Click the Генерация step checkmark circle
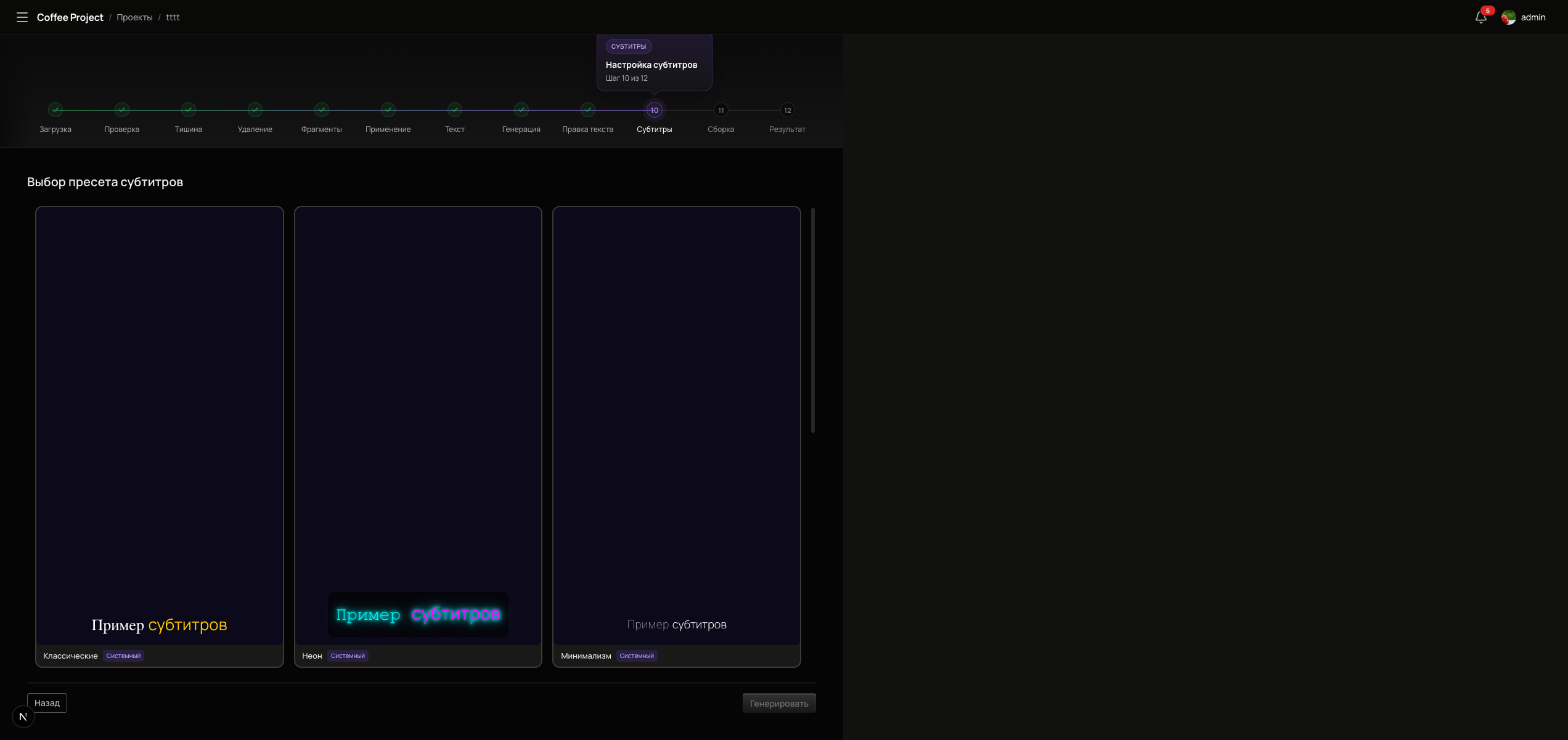The image size is (1568, 740). (x=521, y=110)
